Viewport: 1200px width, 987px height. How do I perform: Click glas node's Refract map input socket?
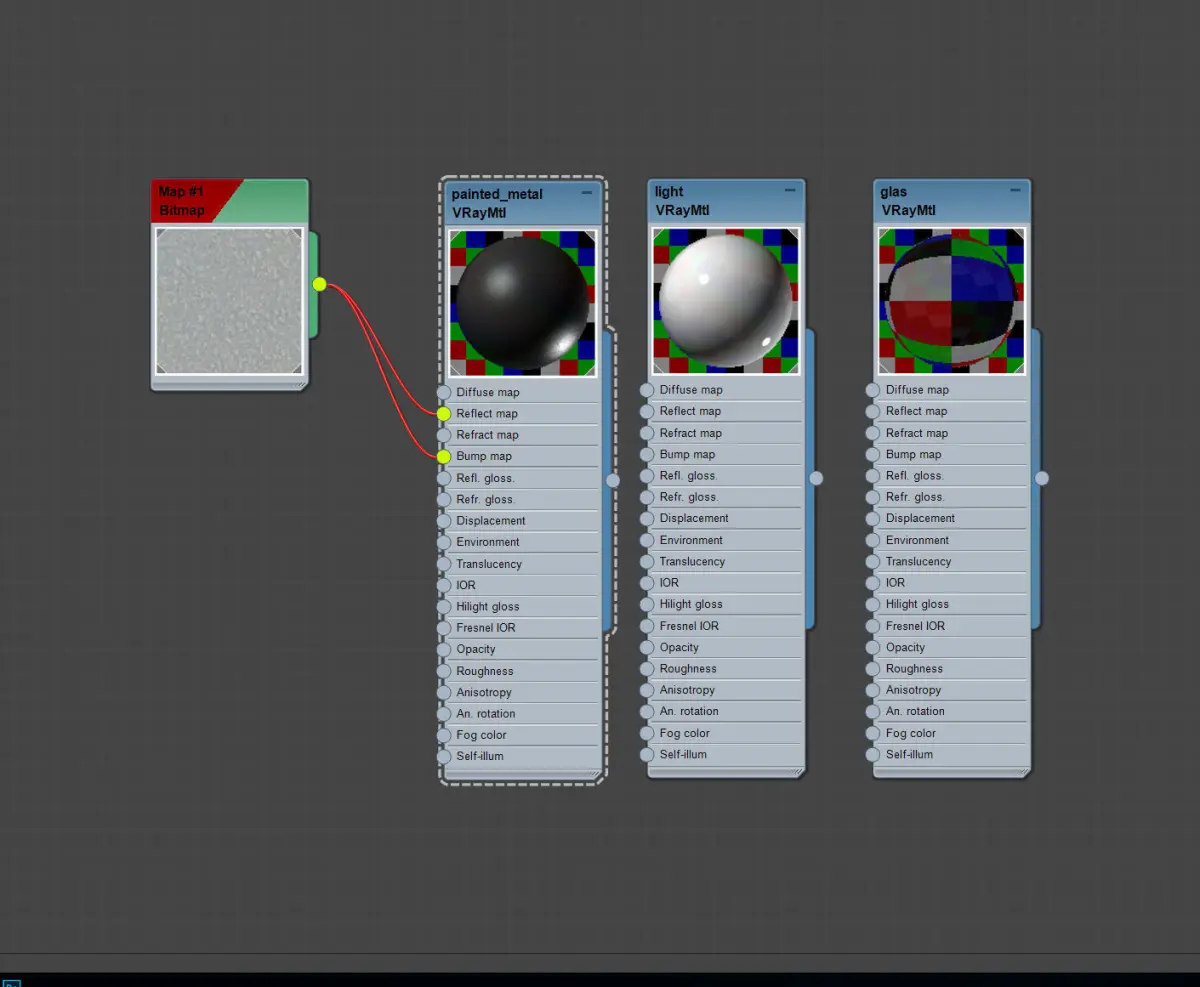873,433
